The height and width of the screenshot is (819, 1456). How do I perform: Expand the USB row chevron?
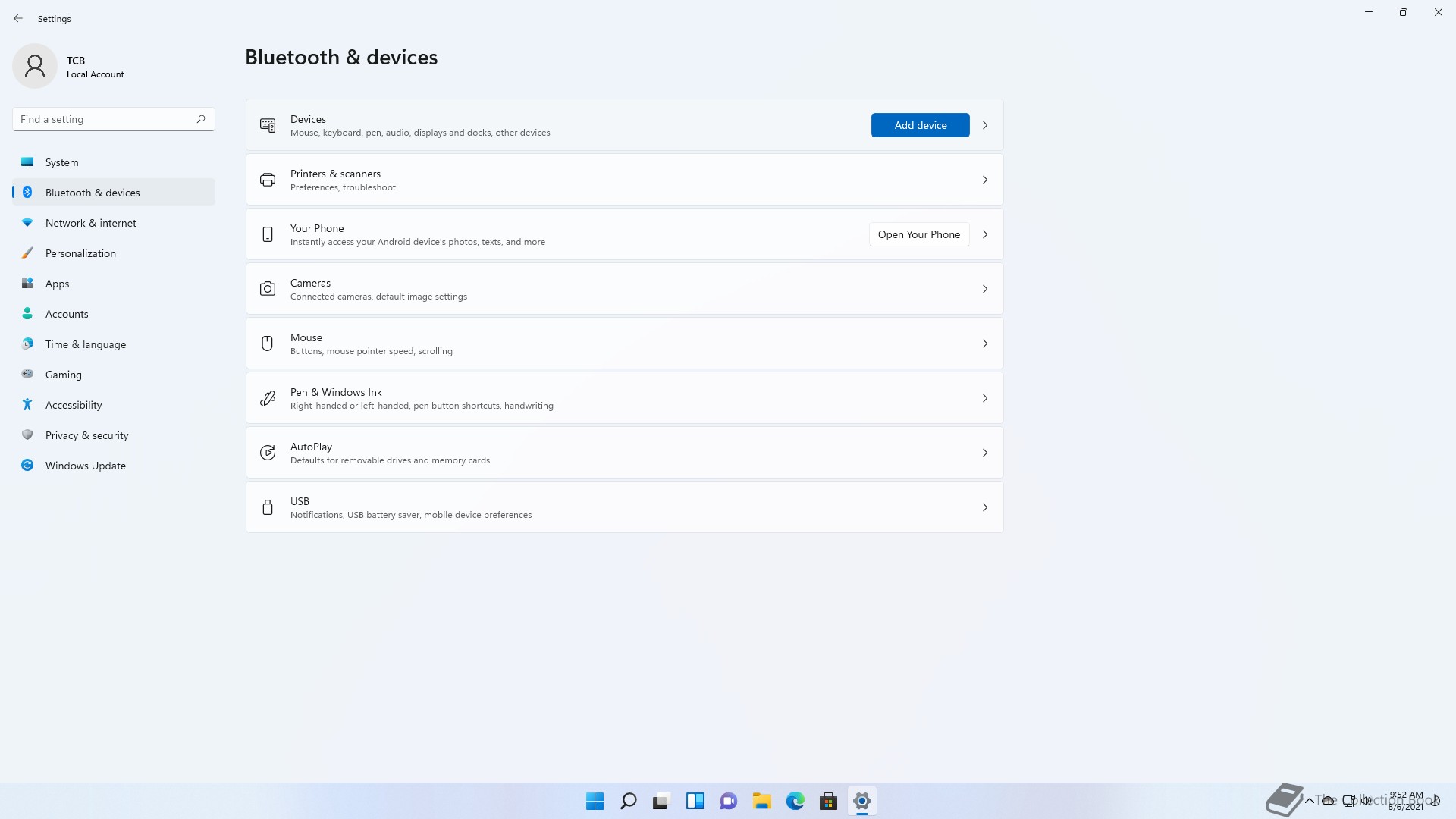pyautogui.click(x=985, y=507)
